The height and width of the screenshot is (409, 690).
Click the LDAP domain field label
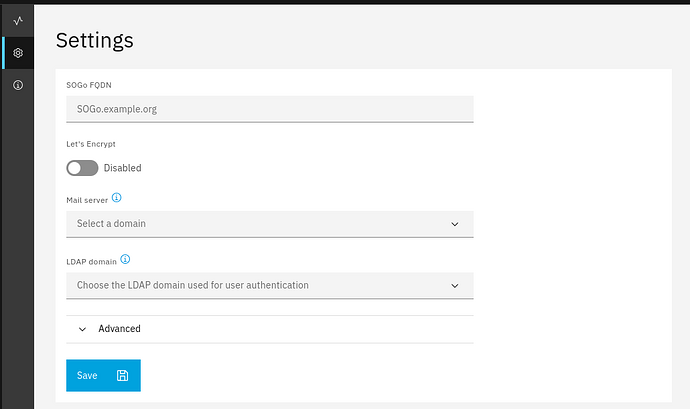[91, 260]
